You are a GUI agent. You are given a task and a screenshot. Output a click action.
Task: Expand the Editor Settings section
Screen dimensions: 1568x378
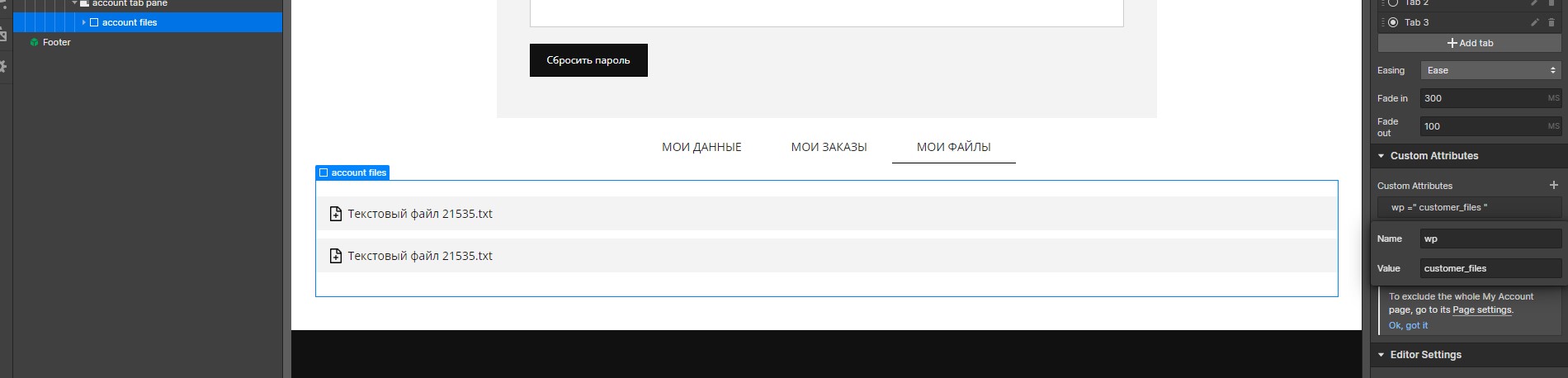tap(1381, 355)
